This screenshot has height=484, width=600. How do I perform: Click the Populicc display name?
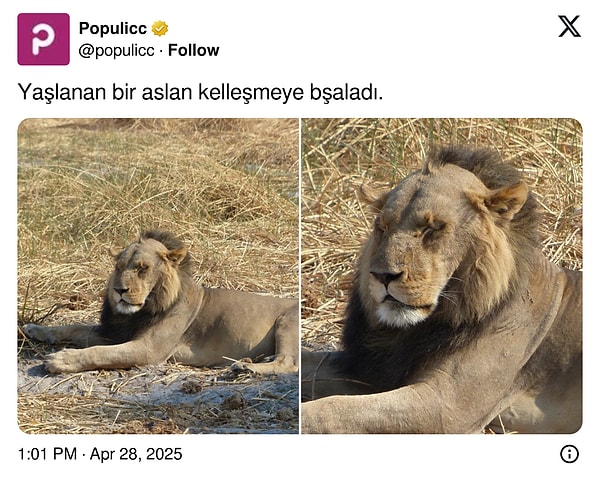(113, 28)
